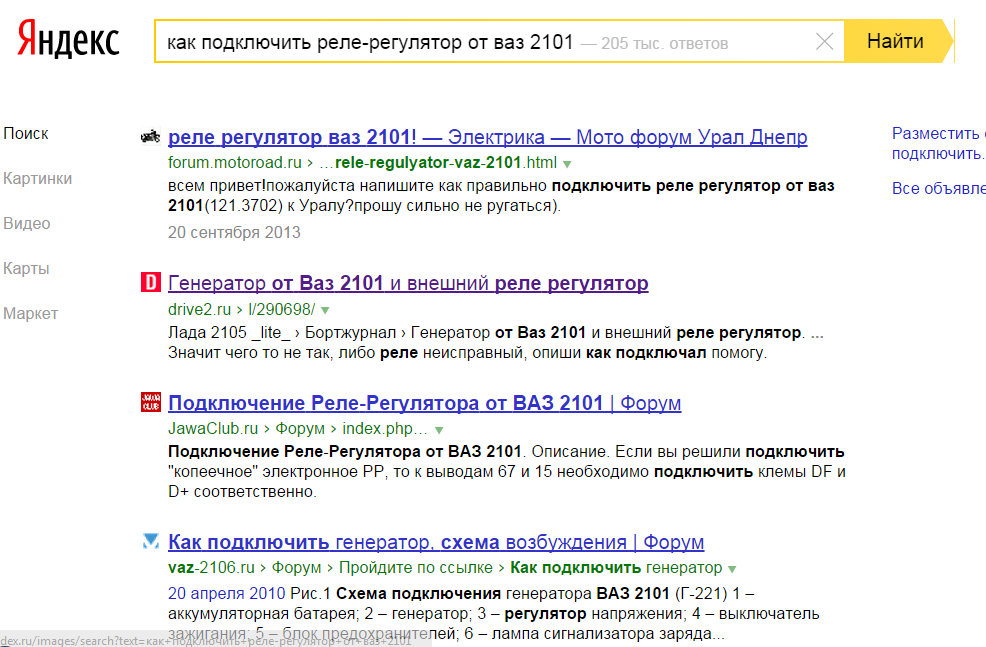Viewport: 986px width, 647px height.
Task: Click the vaz-2106.ru blue favicon
Action: (x=150, y=541)
